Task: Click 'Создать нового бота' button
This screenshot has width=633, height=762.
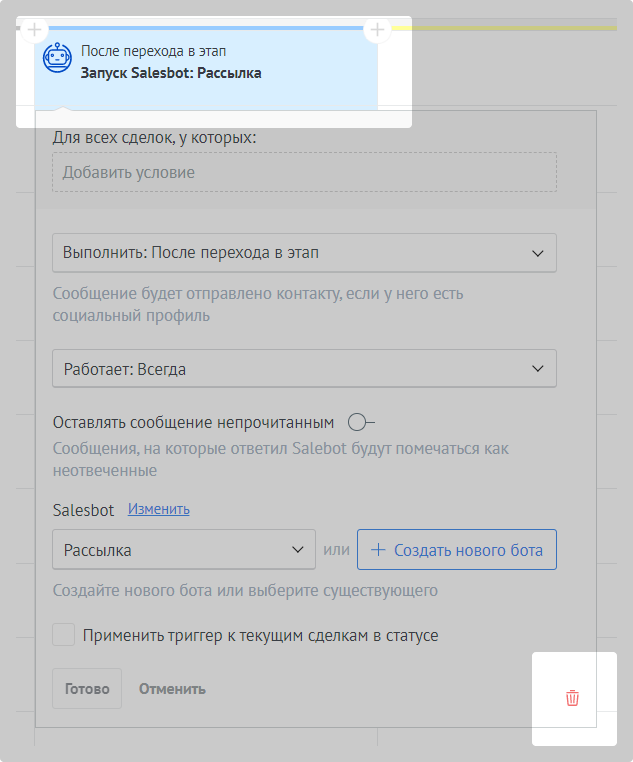Action: point(456,550)
